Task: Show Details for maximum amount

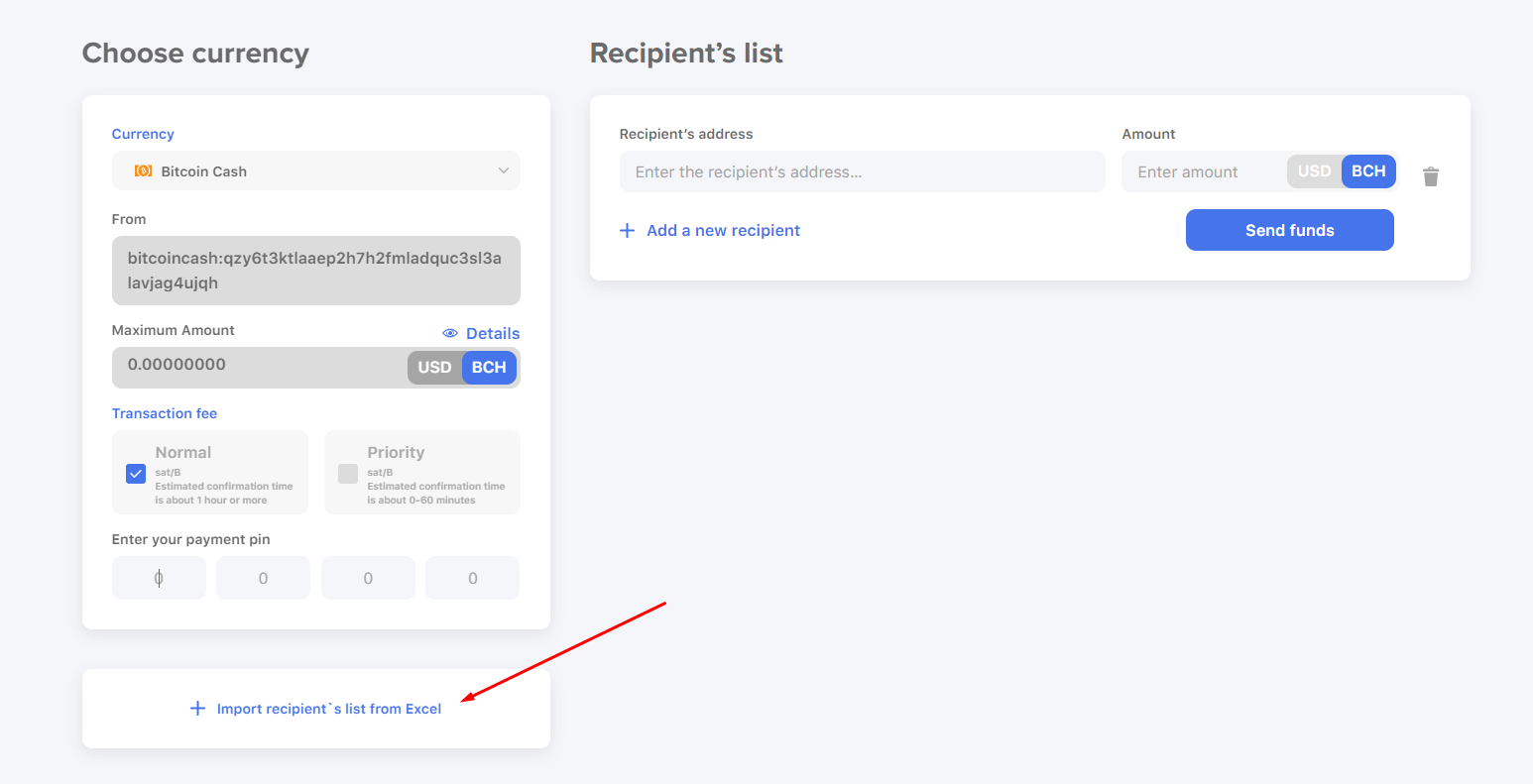Action: point(493,333)
